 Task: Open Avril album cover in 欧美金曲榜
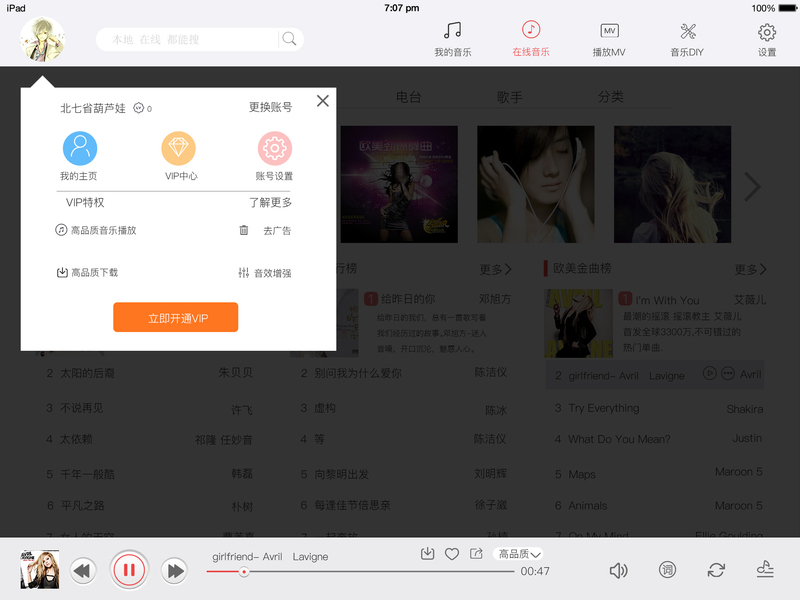point(579,323)
